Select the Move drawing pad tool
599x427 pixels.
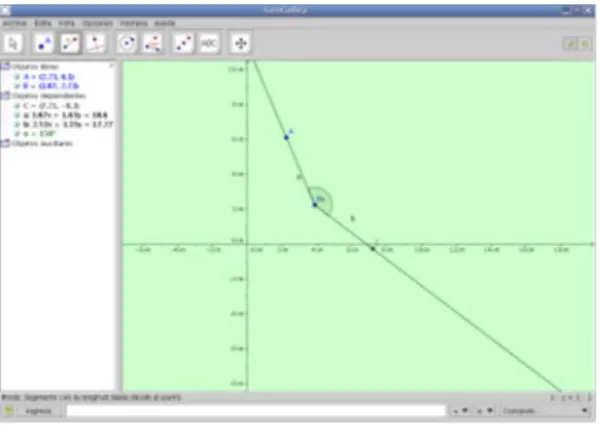[241, 44]
